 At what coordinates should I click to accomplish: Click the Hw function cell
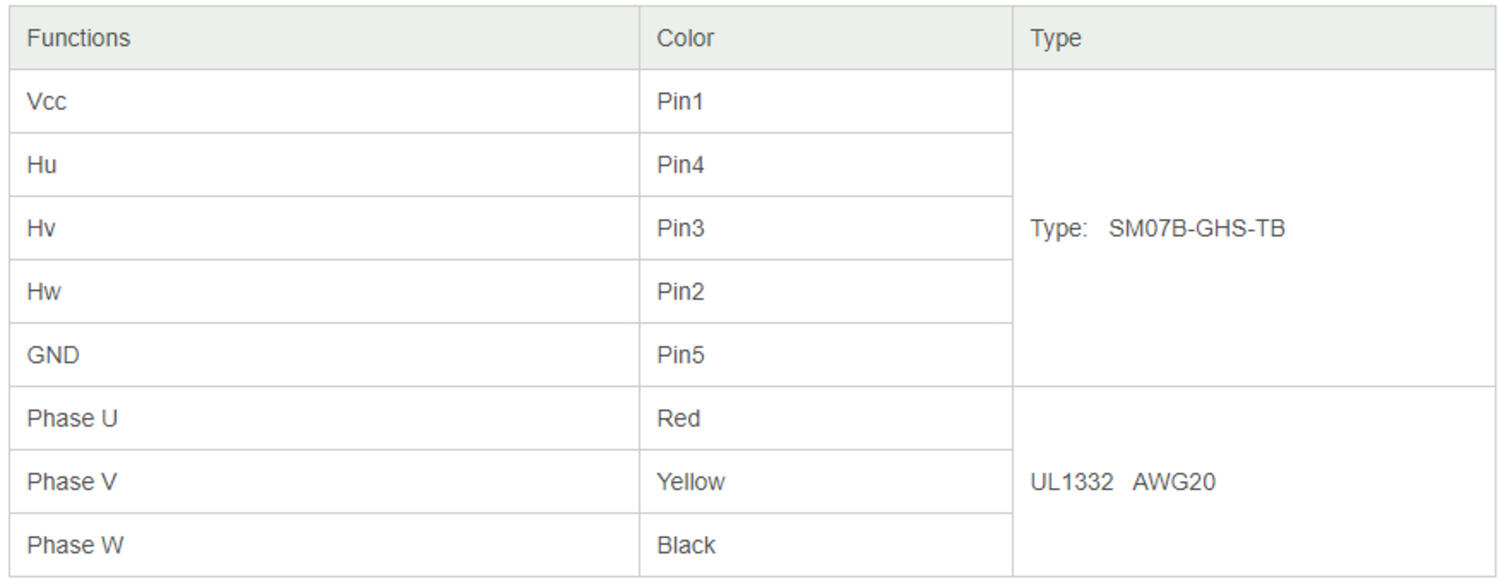[44, 292]
